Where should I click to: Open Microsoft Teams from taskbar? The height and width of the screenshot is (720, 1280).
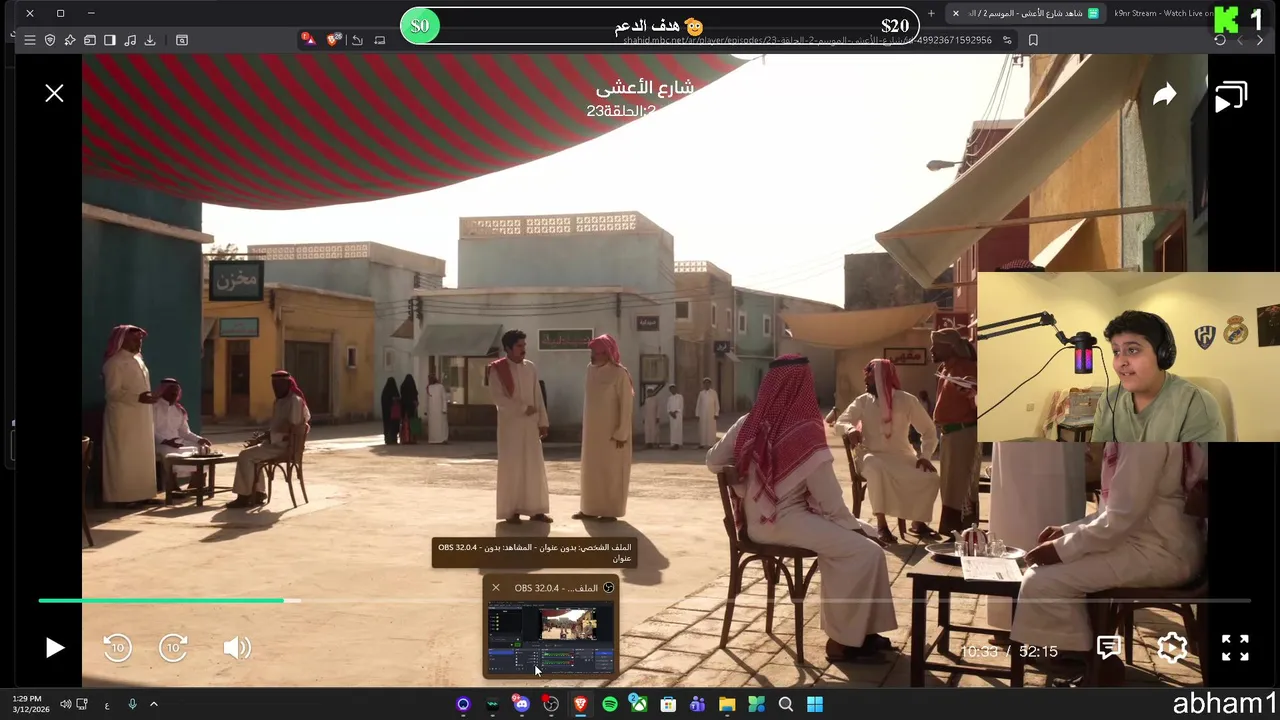[698, 704]
